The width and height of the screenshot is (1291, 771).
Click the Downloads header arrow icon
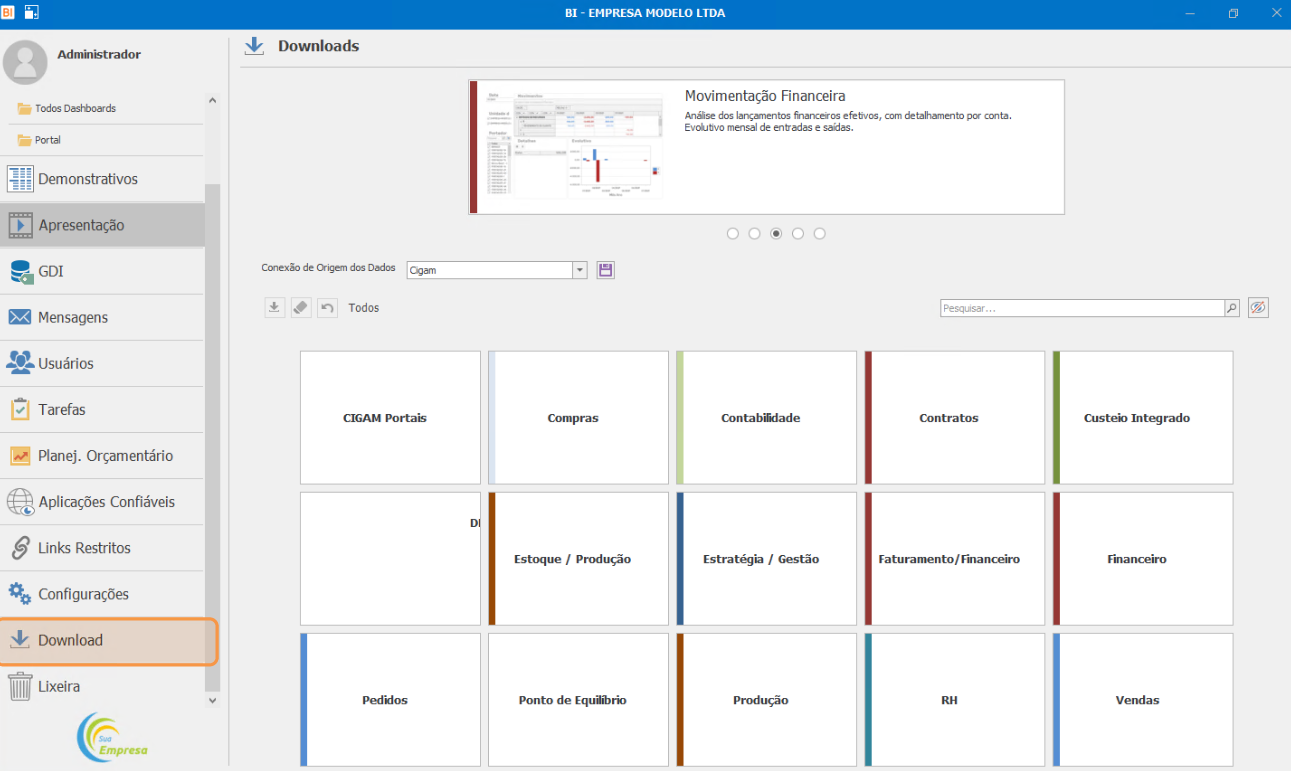[255, 46]
